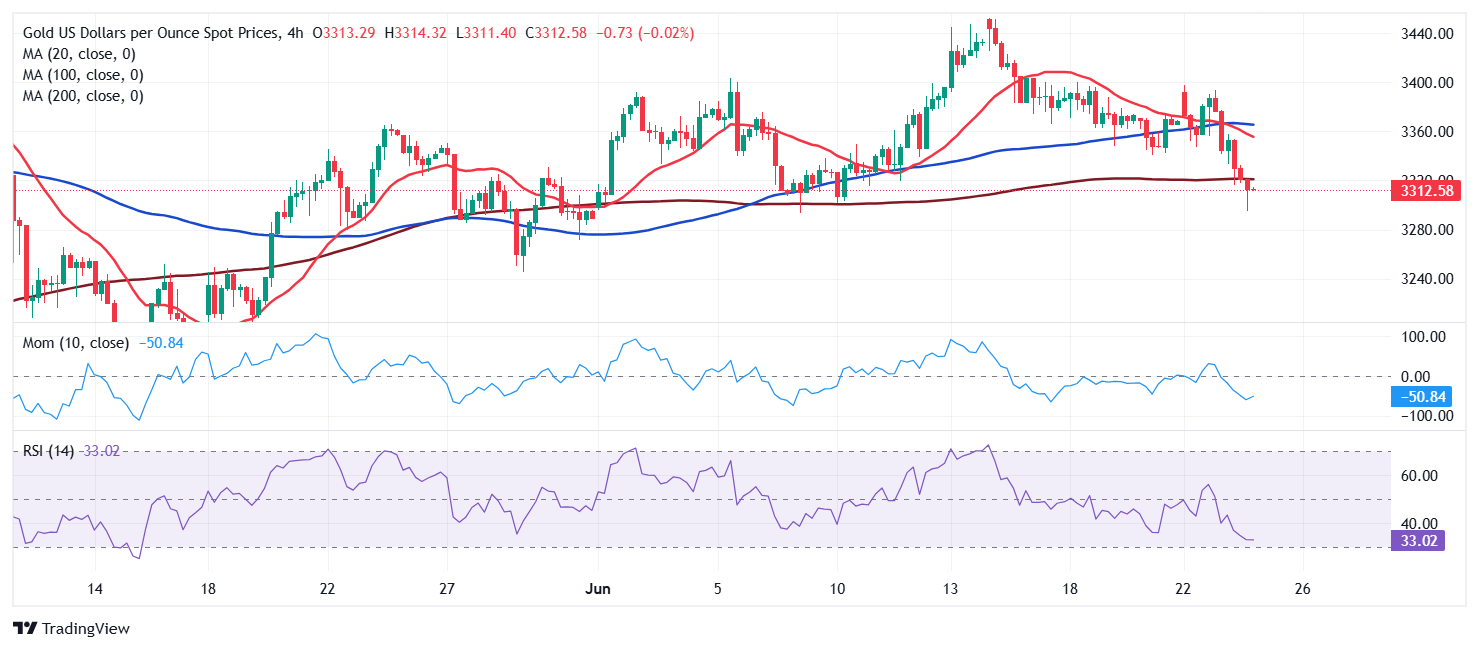Click the current price tag 3312.58
Screen dimensions: 1479x650
(x=1417, y=191)
